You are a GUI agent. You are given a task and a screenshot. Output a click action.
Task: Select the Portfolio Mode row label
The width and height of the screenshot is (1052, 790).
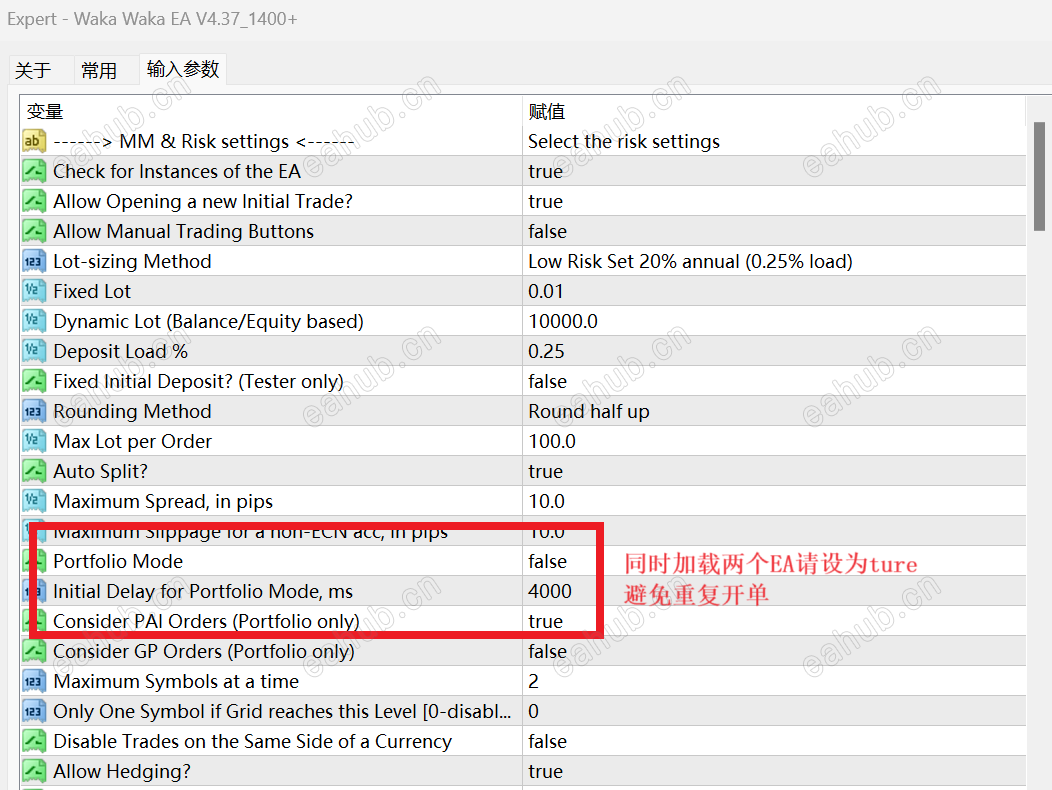coord(118,561)
